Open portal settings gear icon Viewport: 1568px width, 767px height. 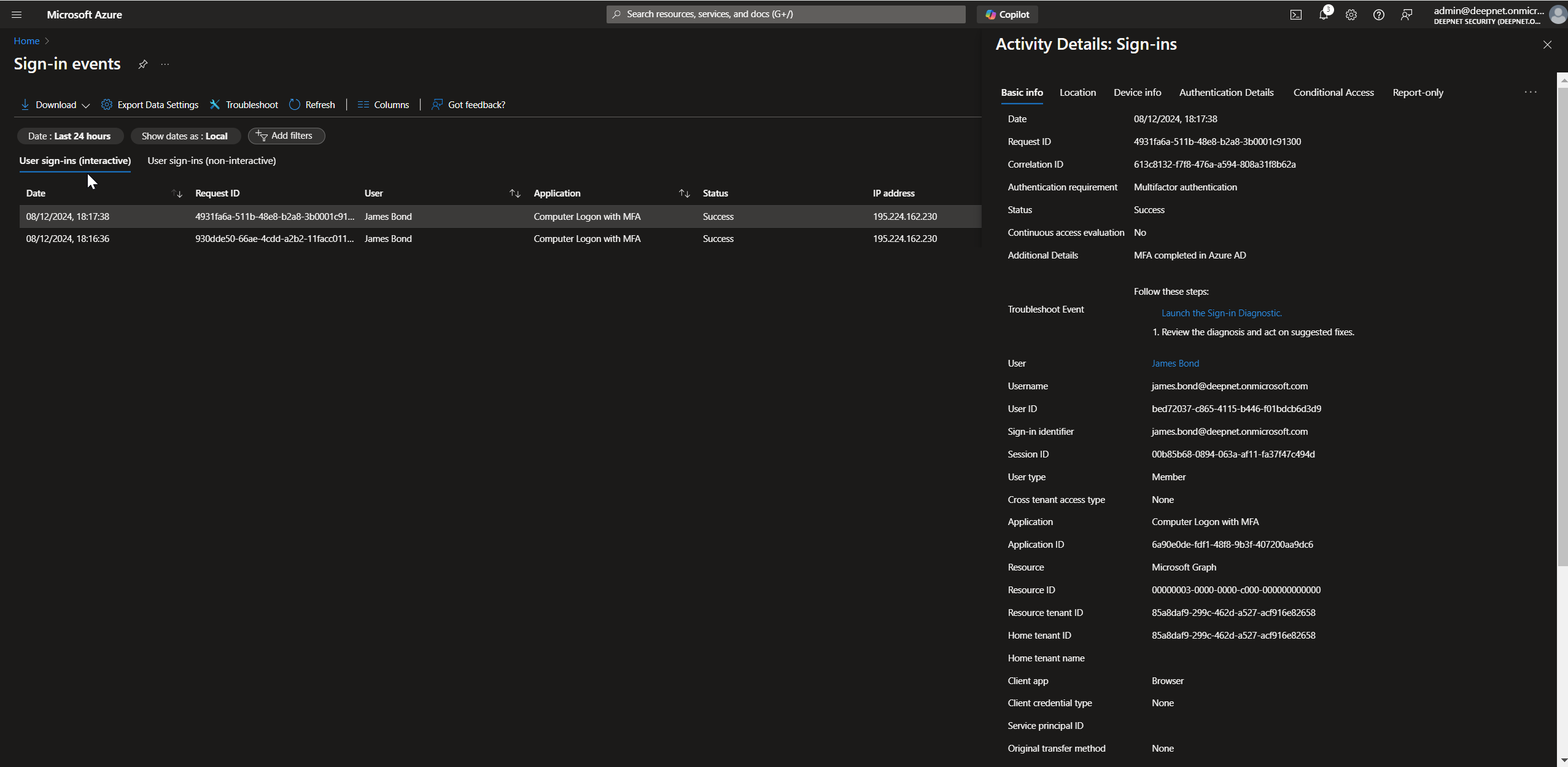tap(1351, 15)
